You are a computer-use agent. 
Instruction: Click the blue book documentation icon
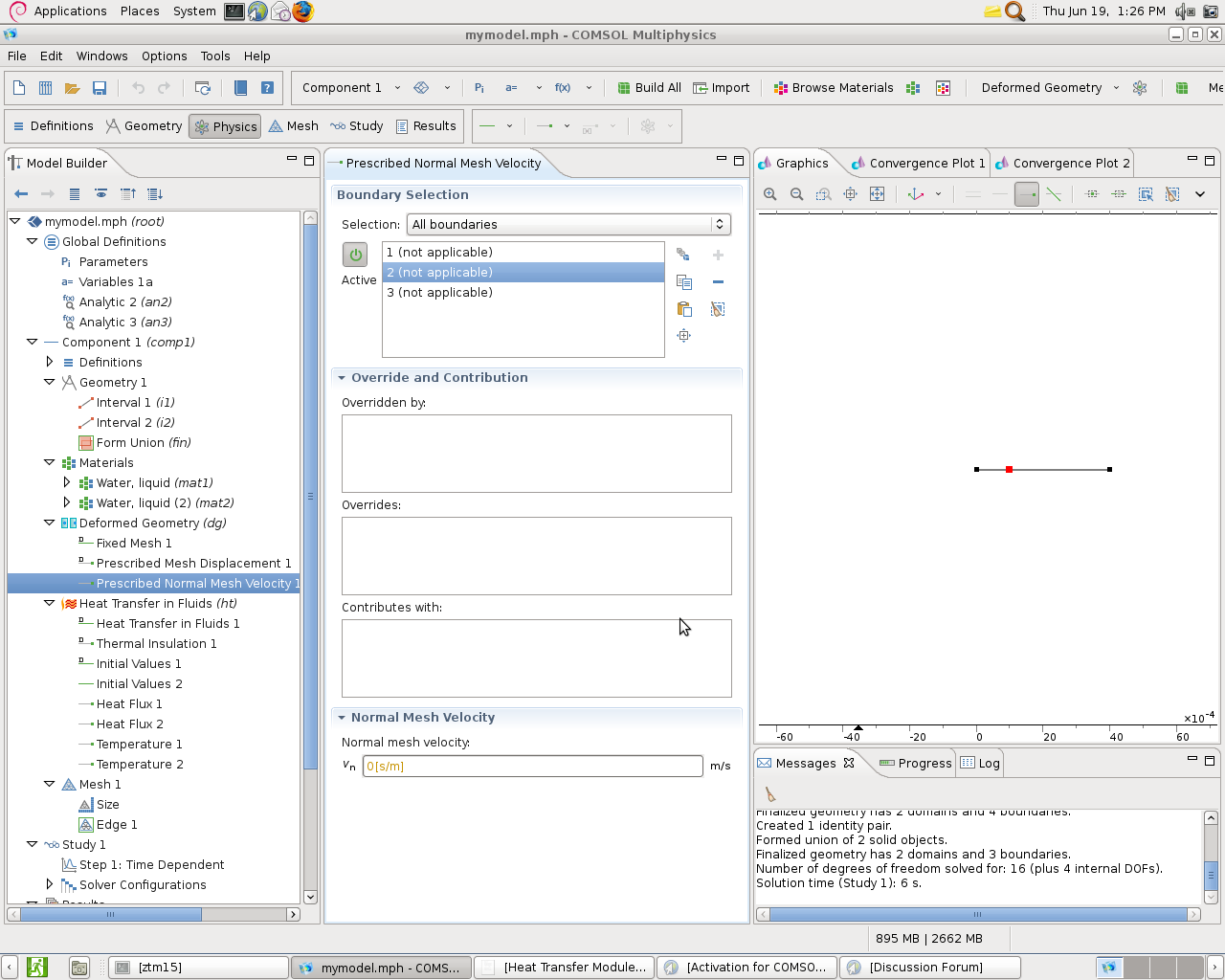241,88
